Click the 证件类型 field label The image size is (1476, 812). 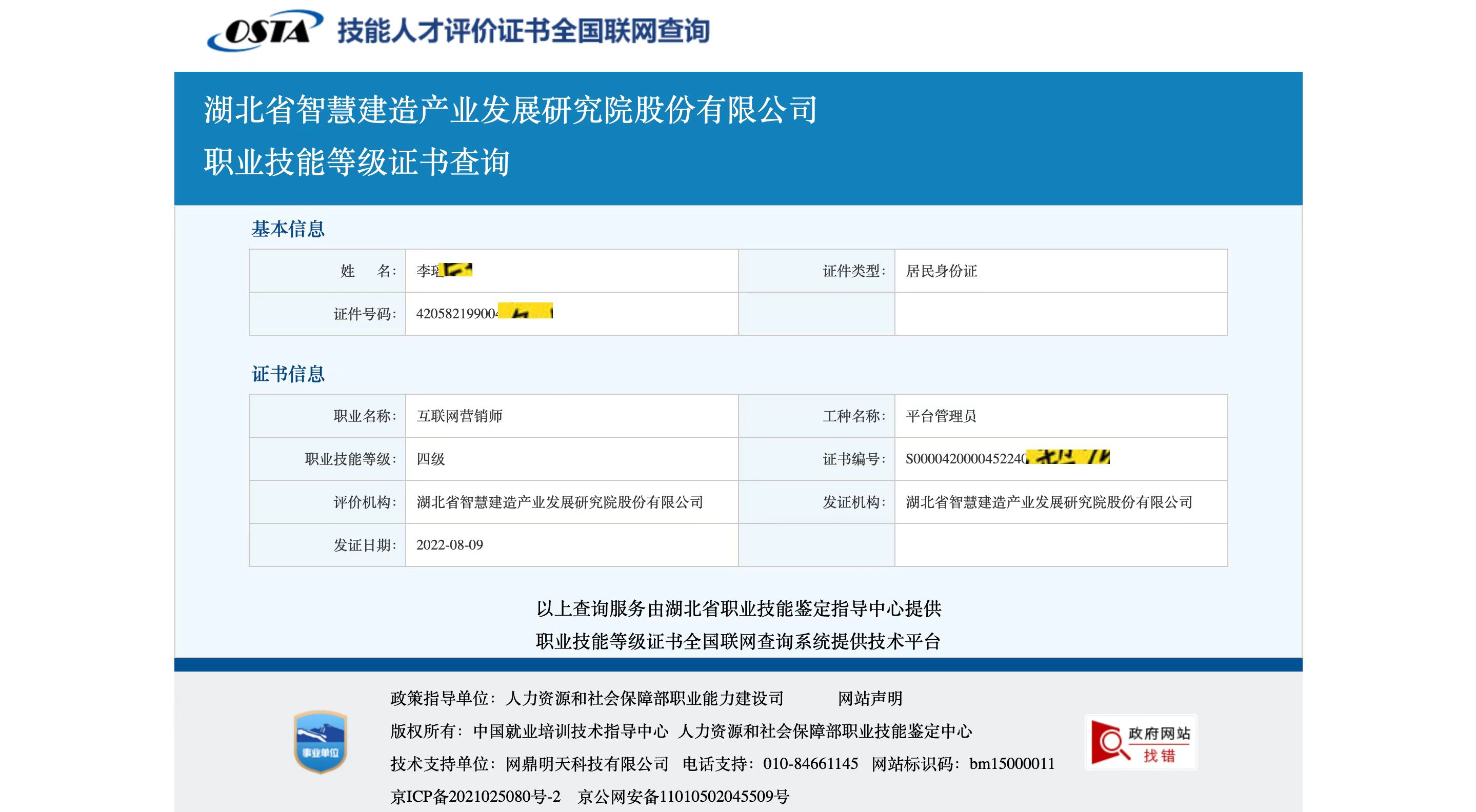[854, 271]
